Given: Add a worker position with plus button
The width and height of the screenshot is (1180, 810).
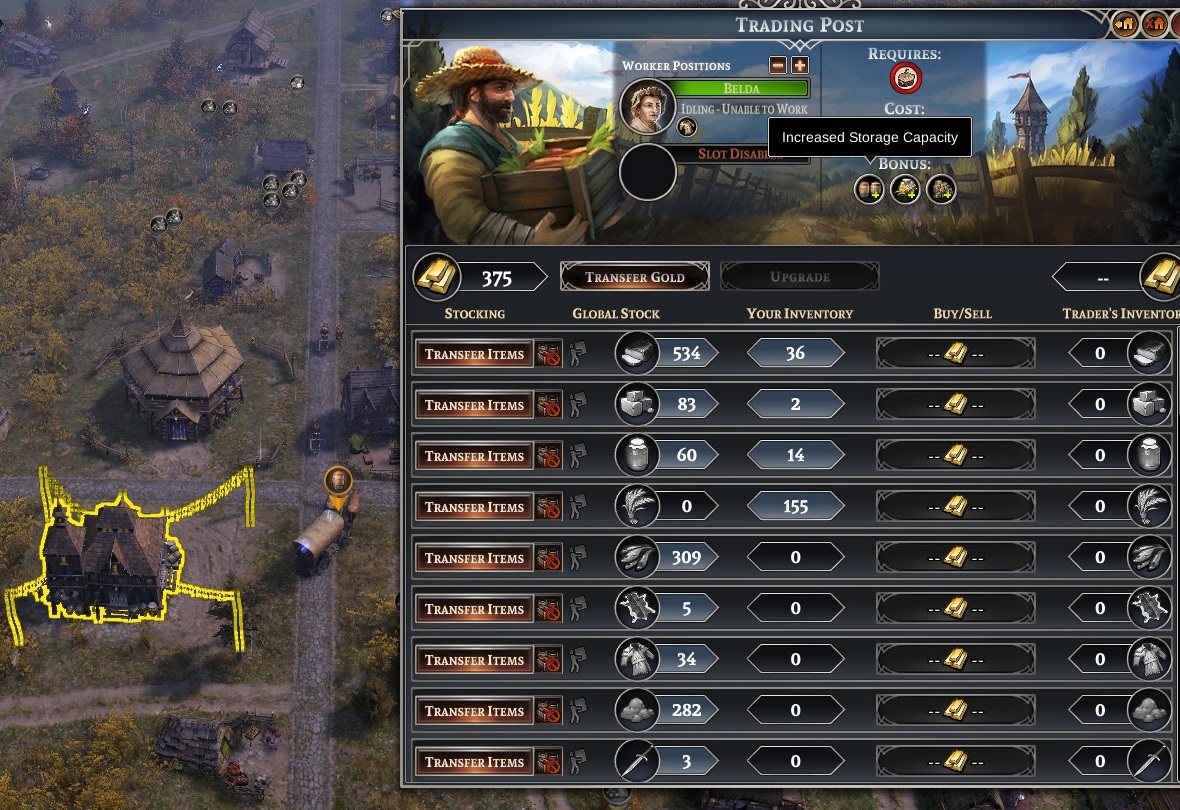Looking at the screenshot, I should (800, 65).
